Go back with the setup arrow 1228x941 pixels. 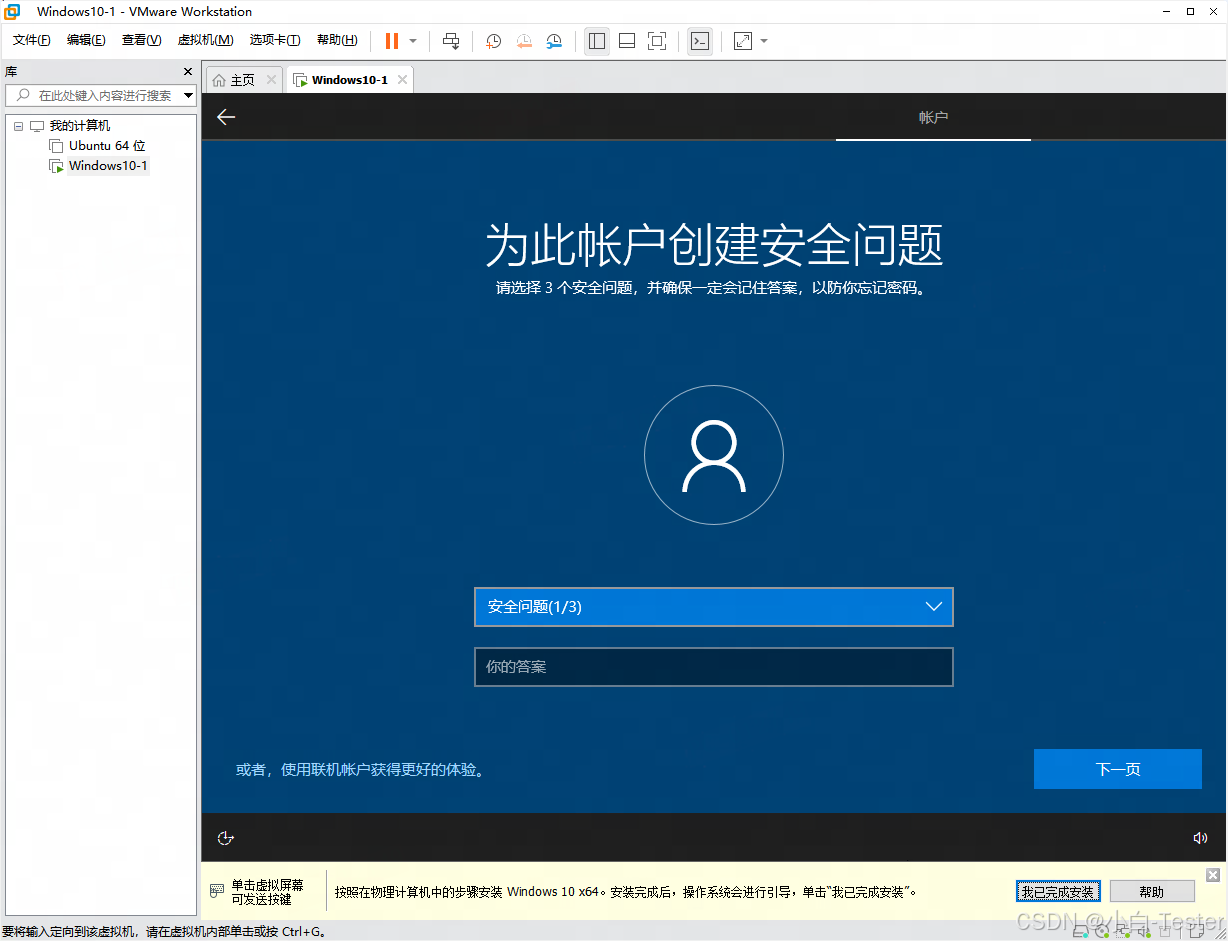(x=226, y=117)
